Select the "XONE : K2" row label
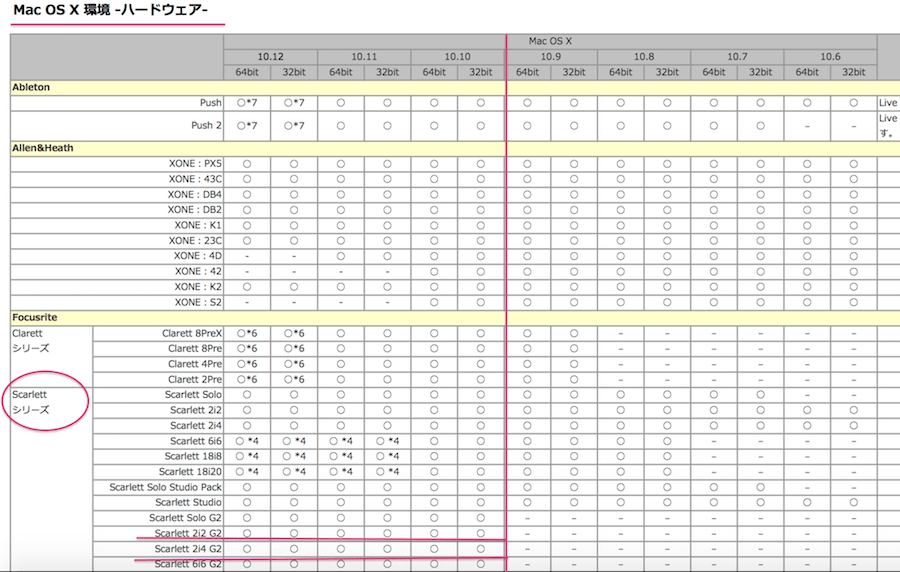 [198, 287]
